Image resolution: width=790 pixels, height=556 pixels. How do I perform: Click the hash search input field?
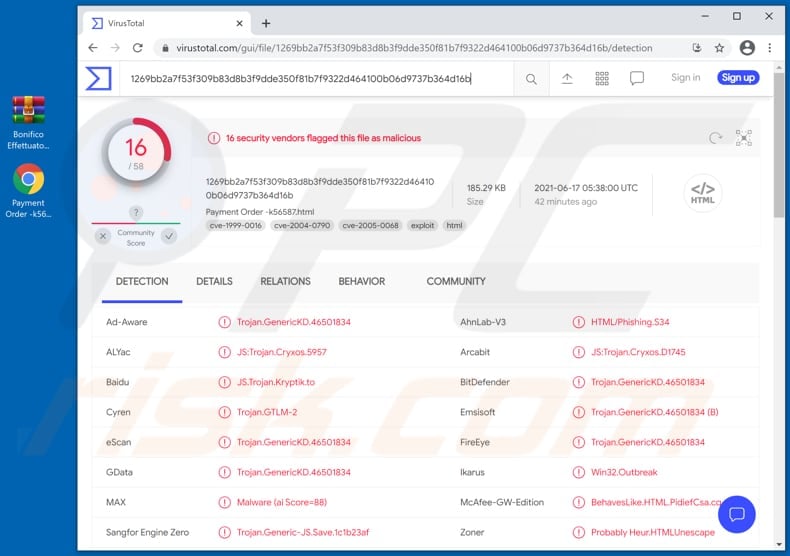click(x=316, y=79)
